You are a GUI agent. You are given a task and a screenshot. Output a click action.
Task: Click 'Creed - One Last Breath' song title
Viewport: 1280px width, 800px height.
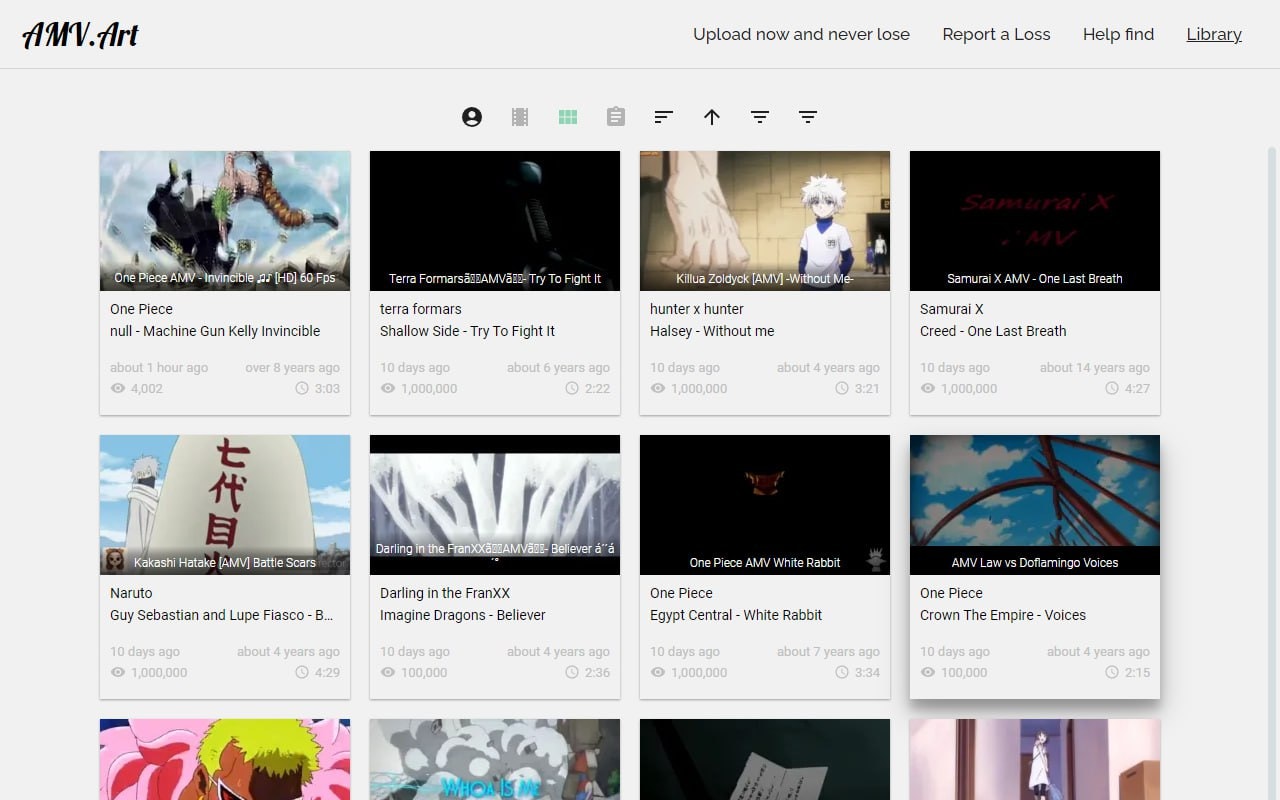tap(993, 331)
